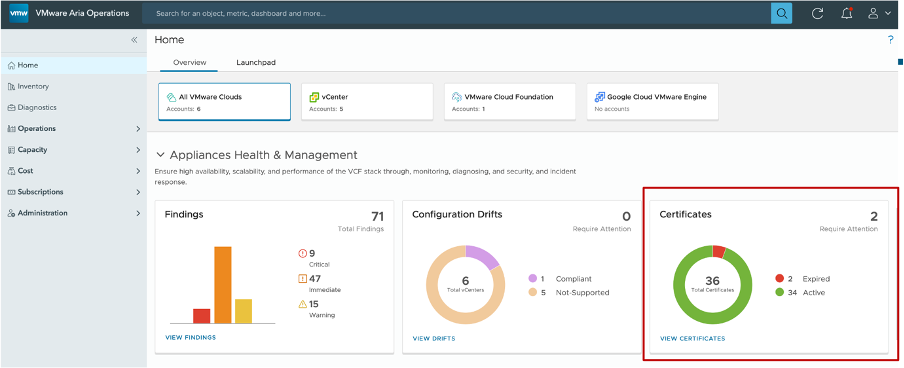Expand the Operations menu chevron
This screenshot has height=368, width=904.
point(138,129)
